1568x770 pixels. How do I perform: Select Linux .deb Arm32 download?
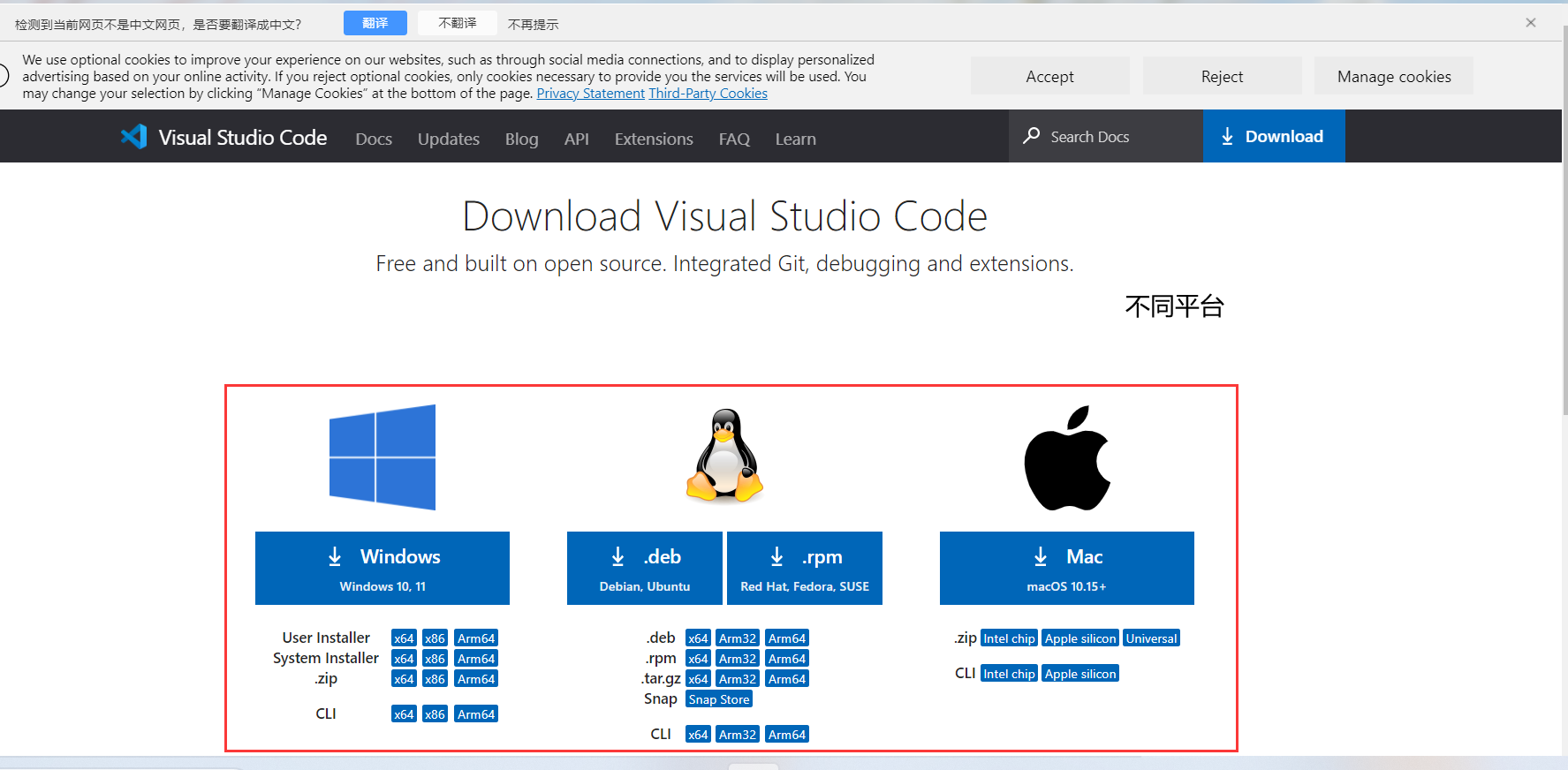738,638
